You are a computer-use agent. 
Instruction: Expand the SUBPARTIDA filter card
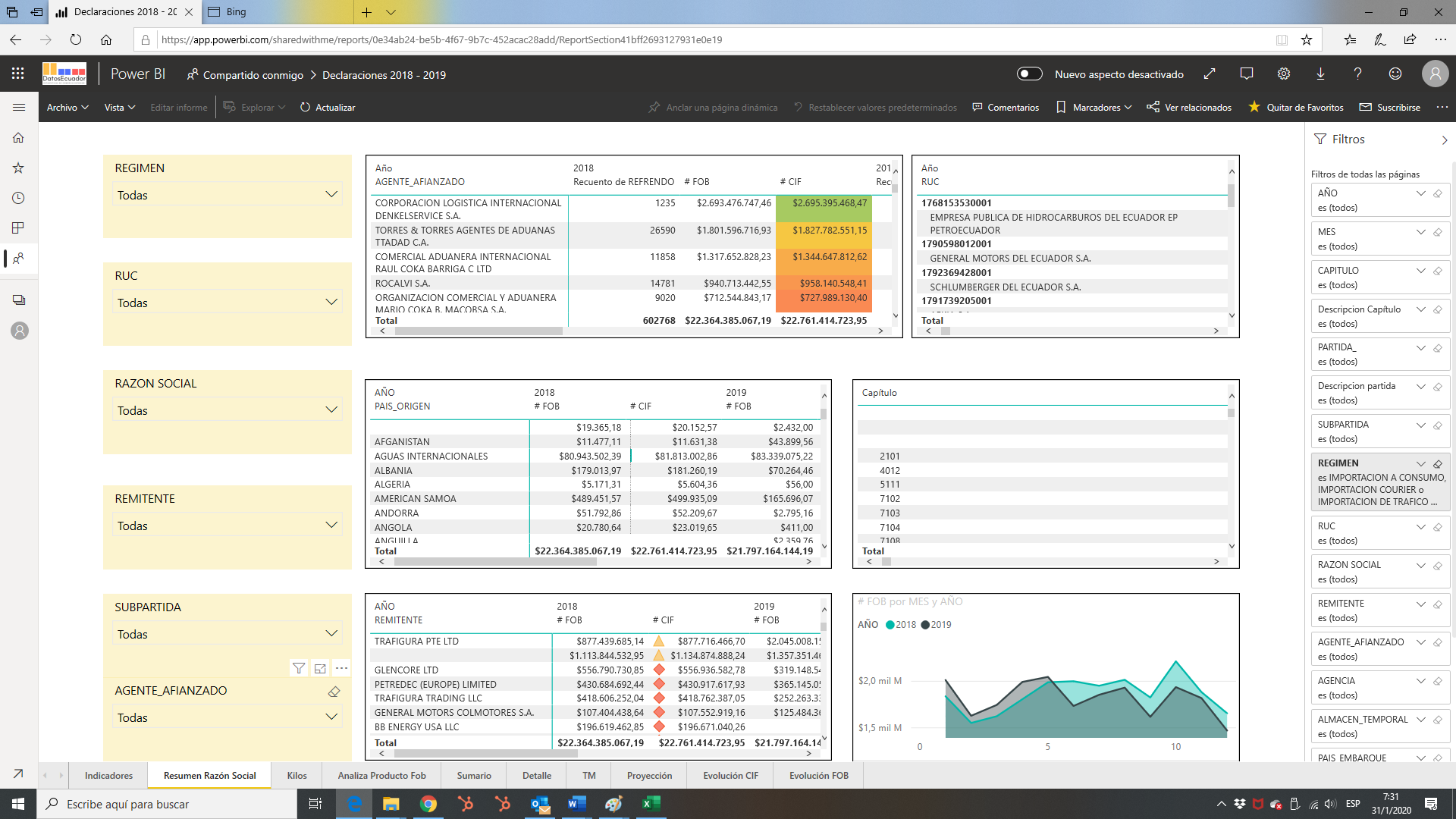[1421, 425]
